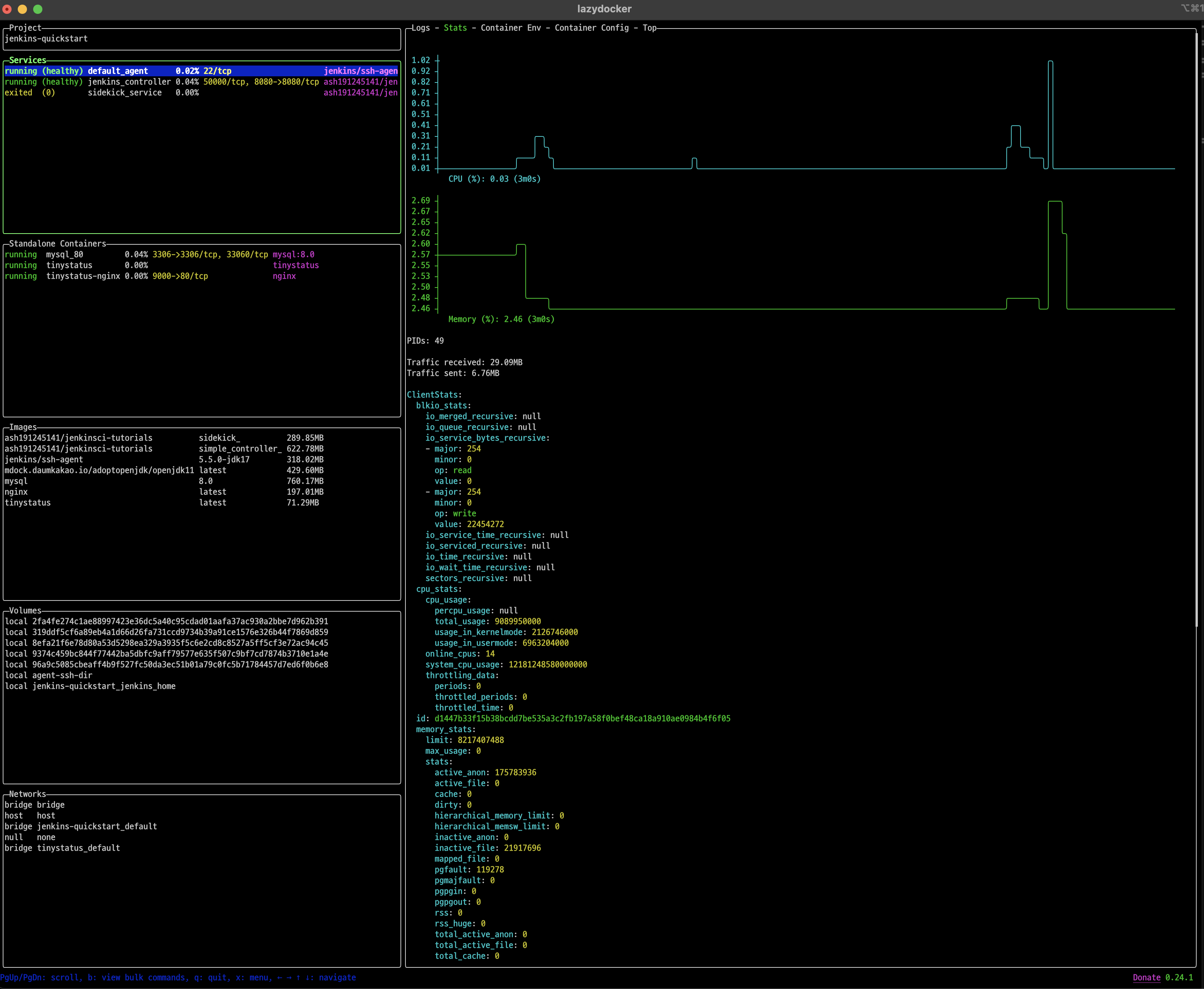The image size is (1204, 989).
Task: Switch to the Logs tab
Action: click(420, 28)
